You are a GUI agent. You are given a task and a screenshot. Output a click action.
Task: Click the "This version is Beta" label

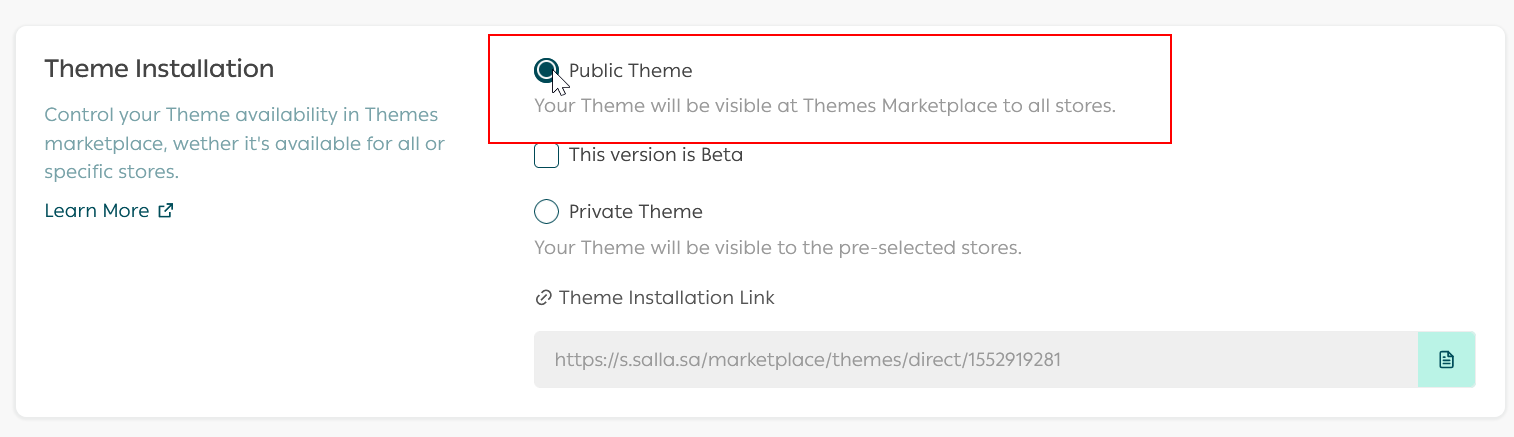[x=655, y=156]
